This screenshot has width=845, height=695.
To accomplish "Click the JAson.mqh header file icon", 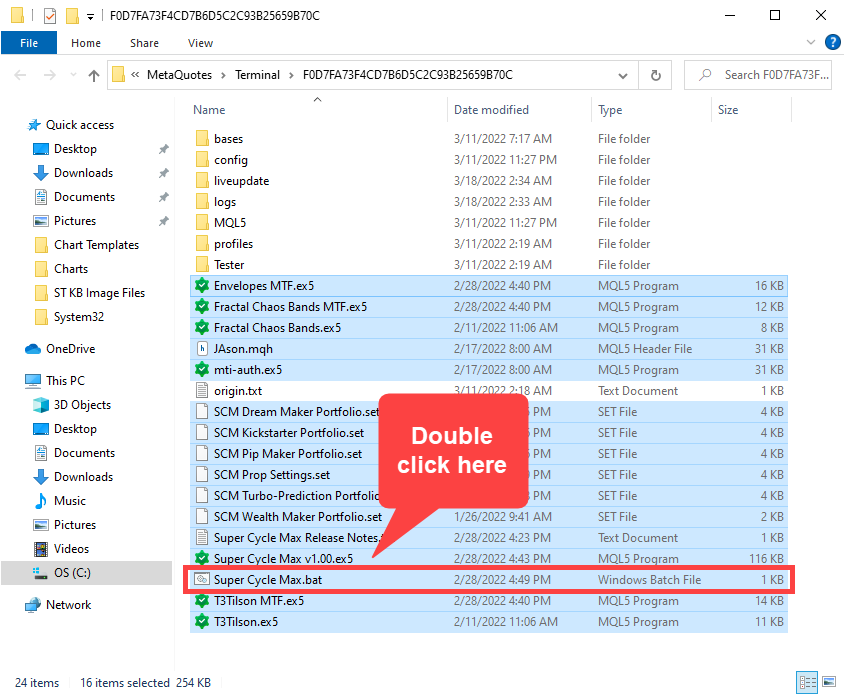I will pos(201,349).
